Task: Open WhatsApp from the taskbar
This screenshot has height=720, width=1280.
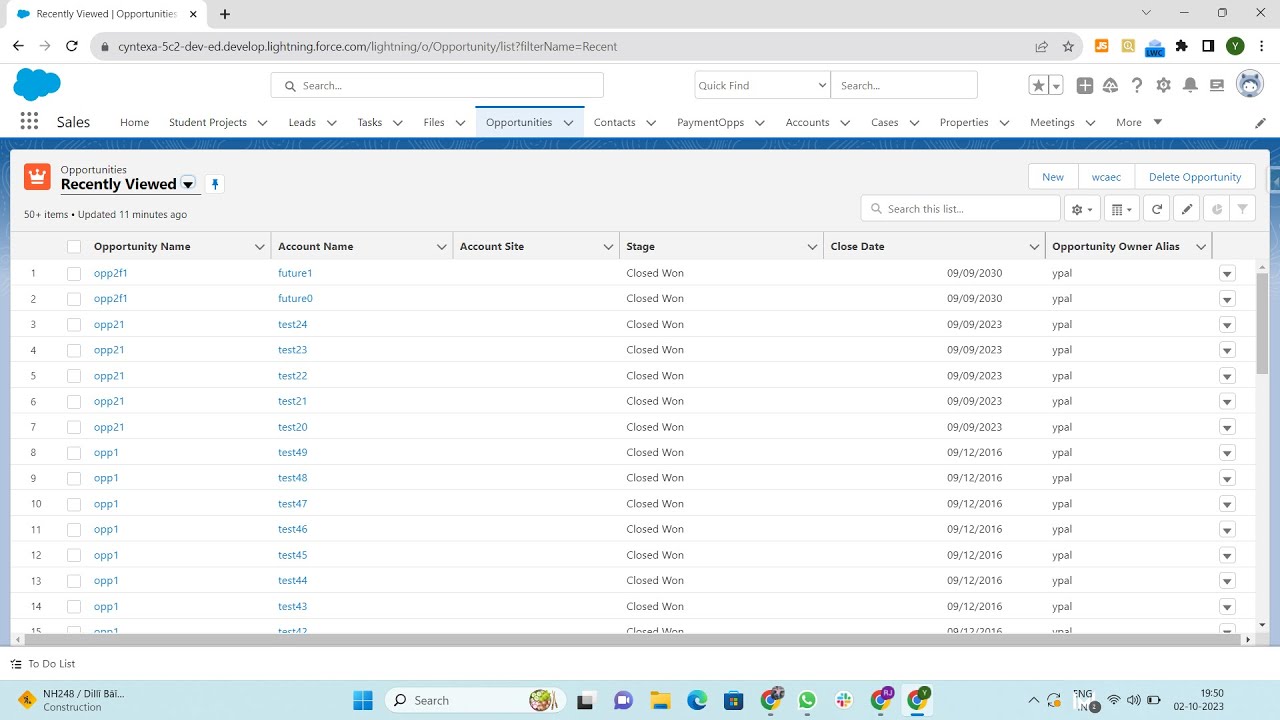Action: click(x=807, y=700)
